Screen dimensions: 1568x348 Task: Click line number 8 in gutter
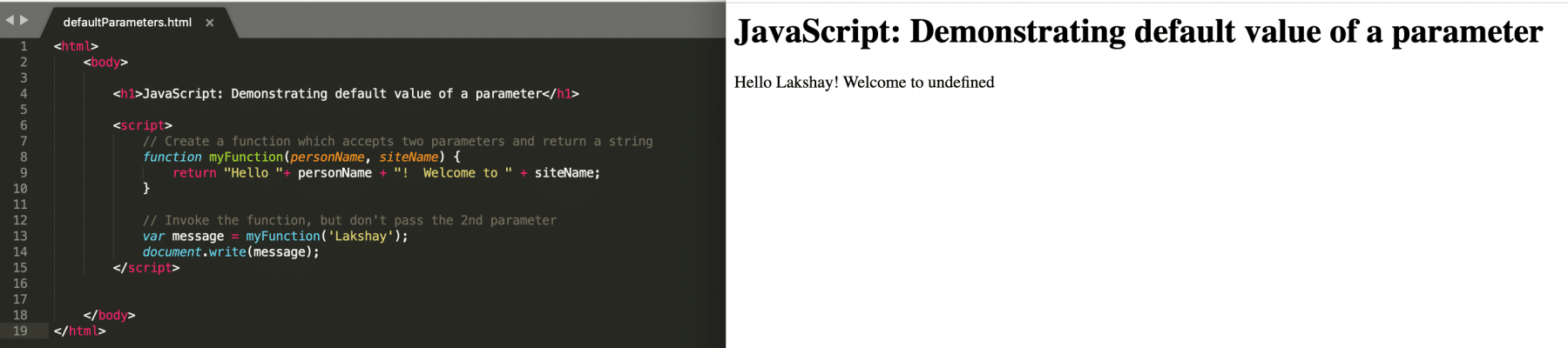24,157
